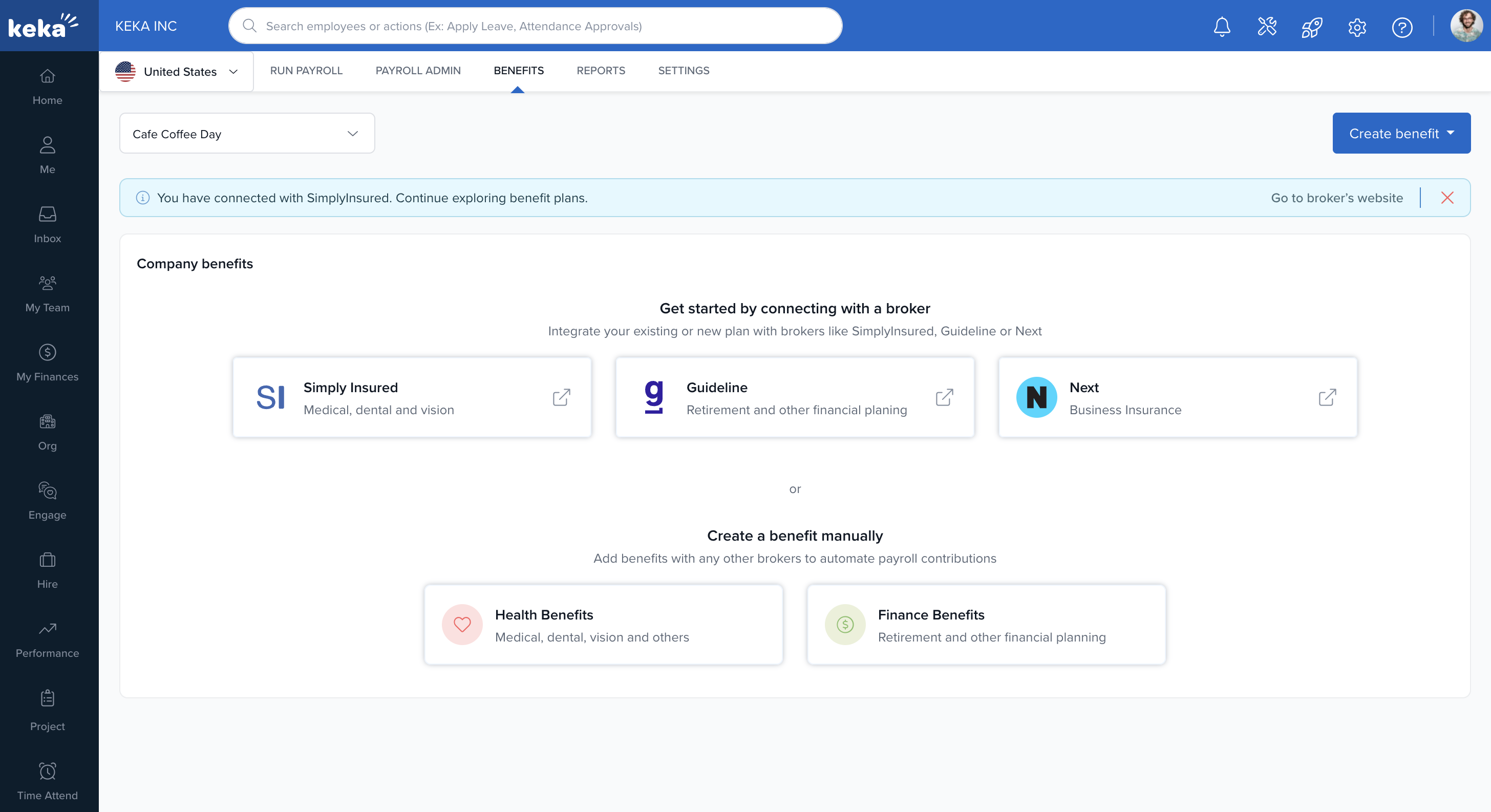Open the Inbox sidebar item
1491x812 pixels.
[x=48, y=225]
